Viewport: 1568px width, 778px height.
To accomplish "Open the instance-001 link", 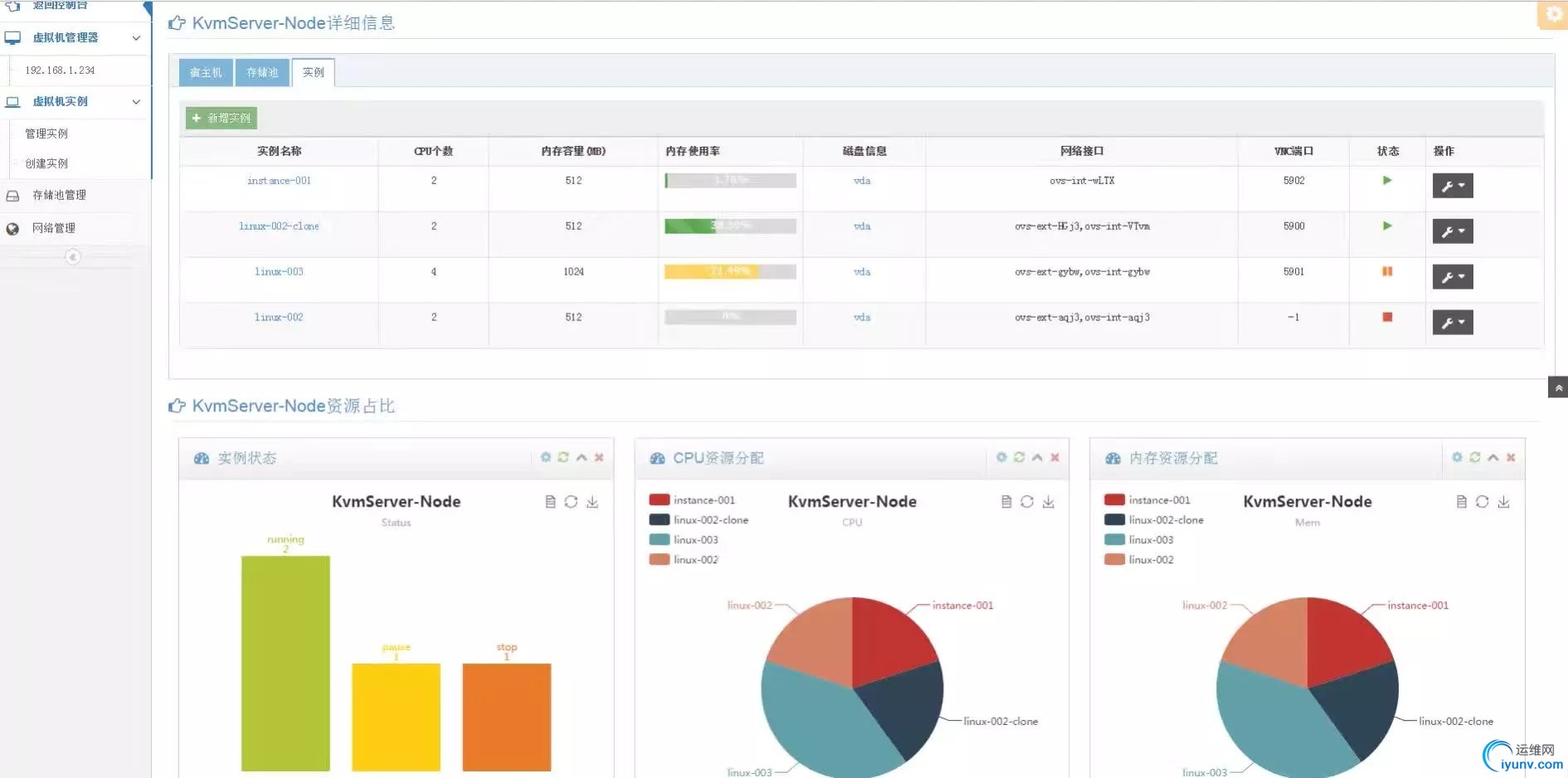I will pyautogui.click(x=279, y=180).
